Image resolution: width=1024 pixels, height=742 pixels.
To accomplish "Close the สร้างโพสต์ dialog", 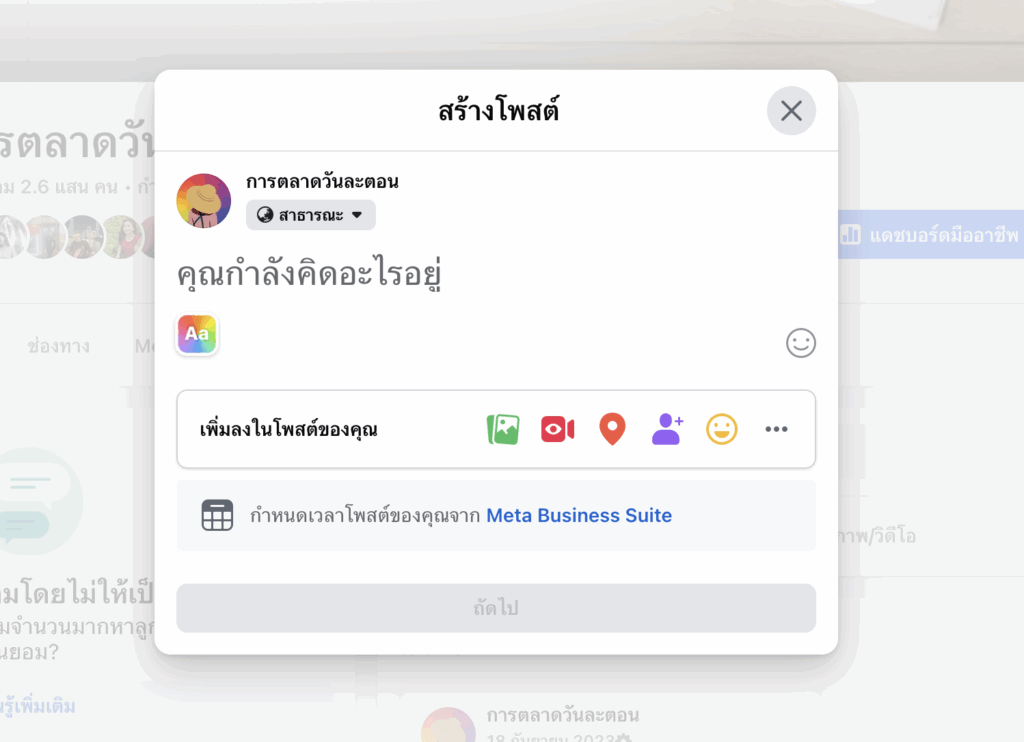I will (792, 111).
